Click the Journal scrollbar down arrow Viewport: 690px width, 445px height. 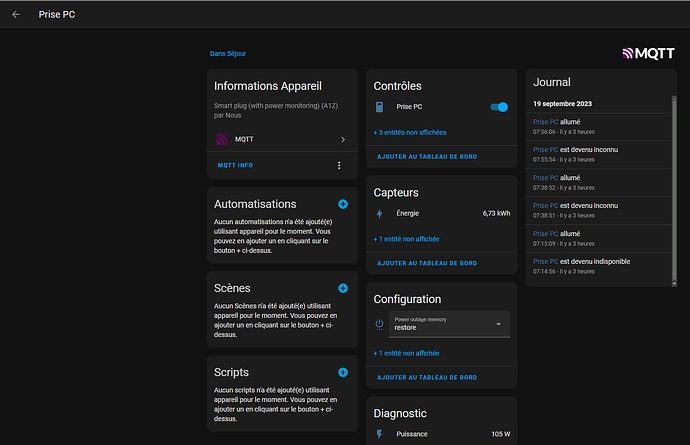point(674,284)
